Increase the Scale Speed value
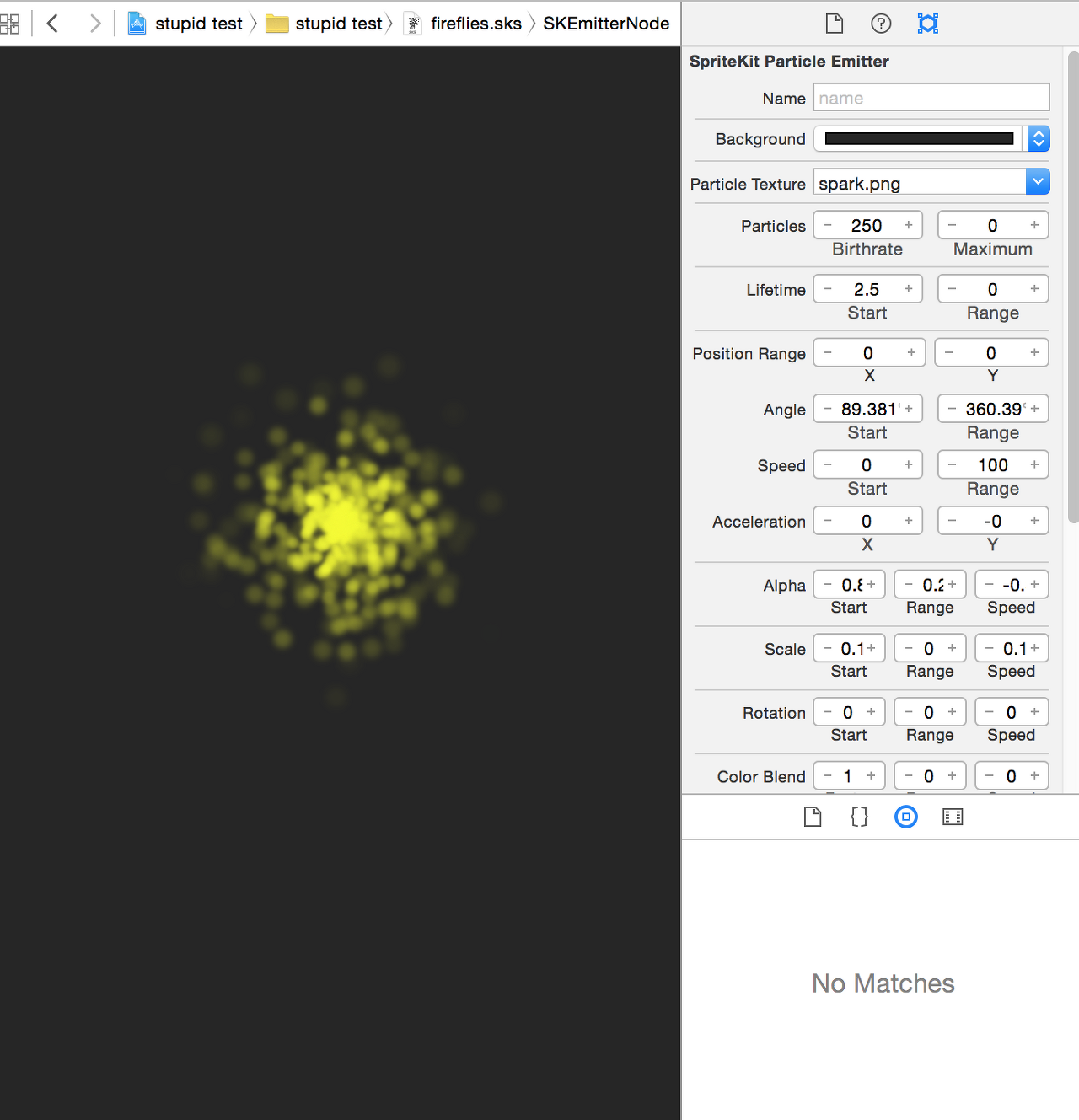Viewport: 1079px width, 1120px height. (x=1034, y=648)
